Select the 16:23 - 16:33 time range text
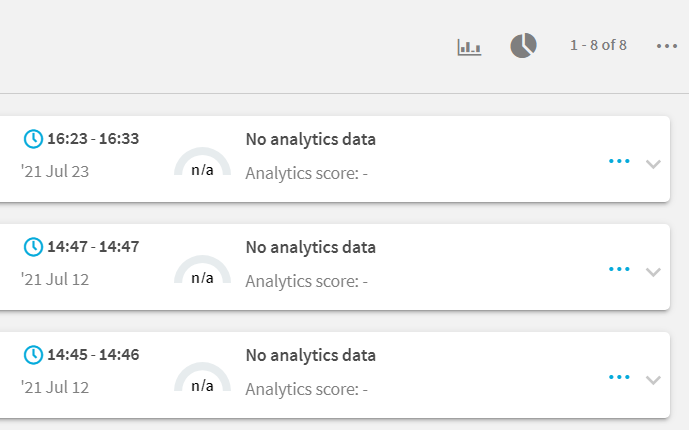This screenshot has height=430, width=689. coord(93,139)
